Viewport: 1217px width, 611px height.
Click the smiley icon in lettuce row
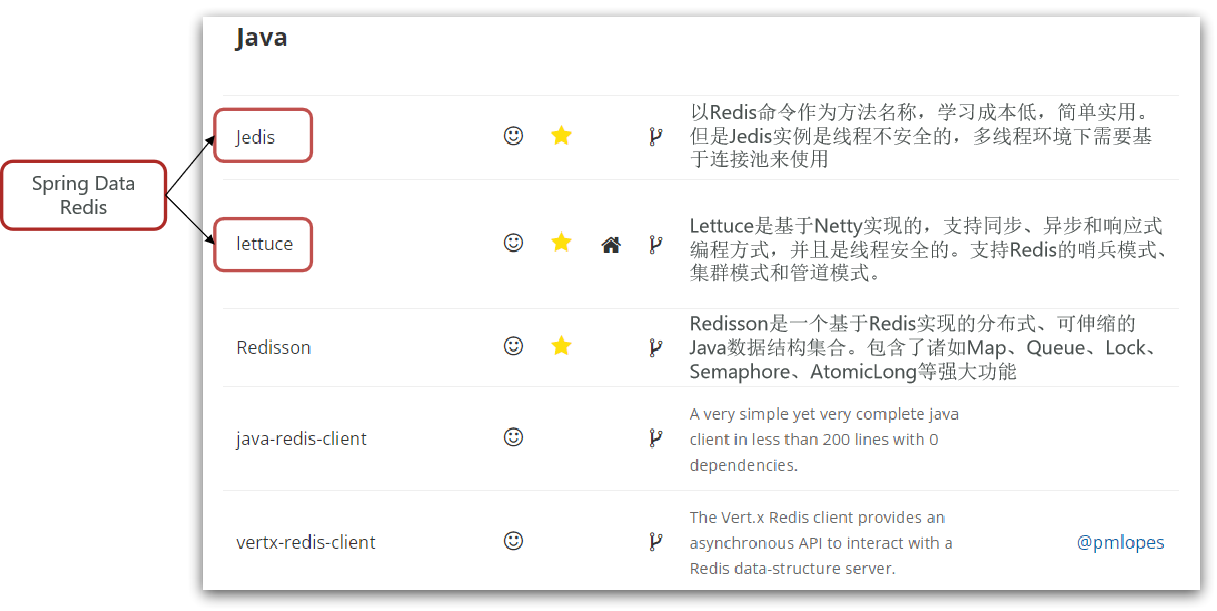513,243
